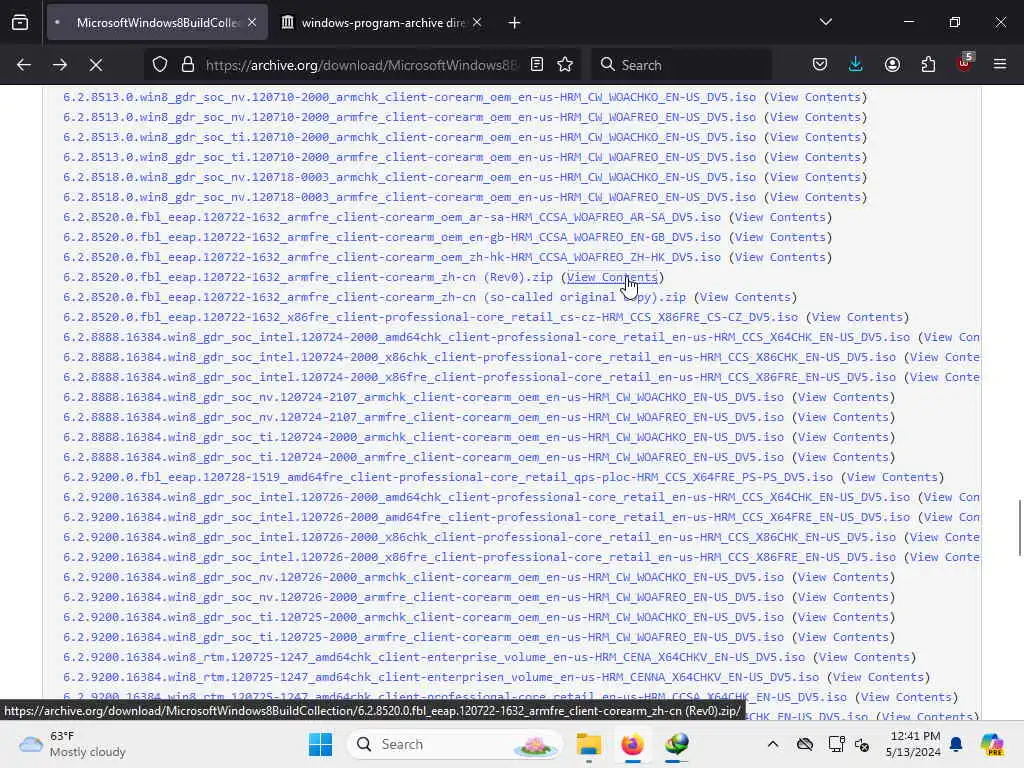Close the windows-program-archive tab
The image size is (1024, 768).
[x=477, y=23]
